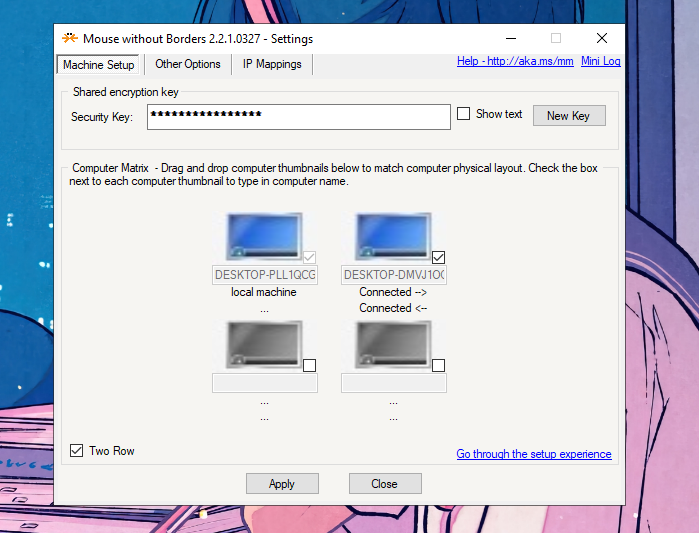Generate a New Key
The width and height of the screenshot is (699, 533).
(569, 116)
